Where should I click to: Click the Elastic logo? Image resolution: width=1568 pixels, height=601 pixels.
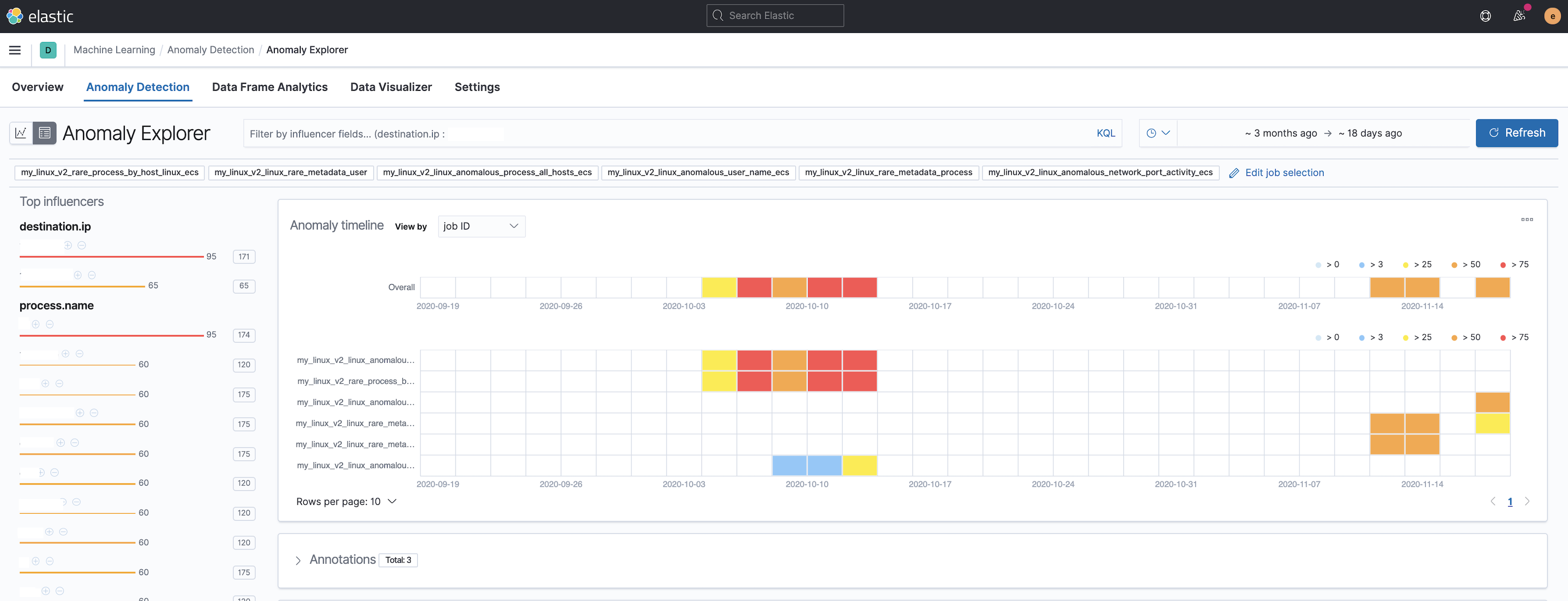point(40,16)
